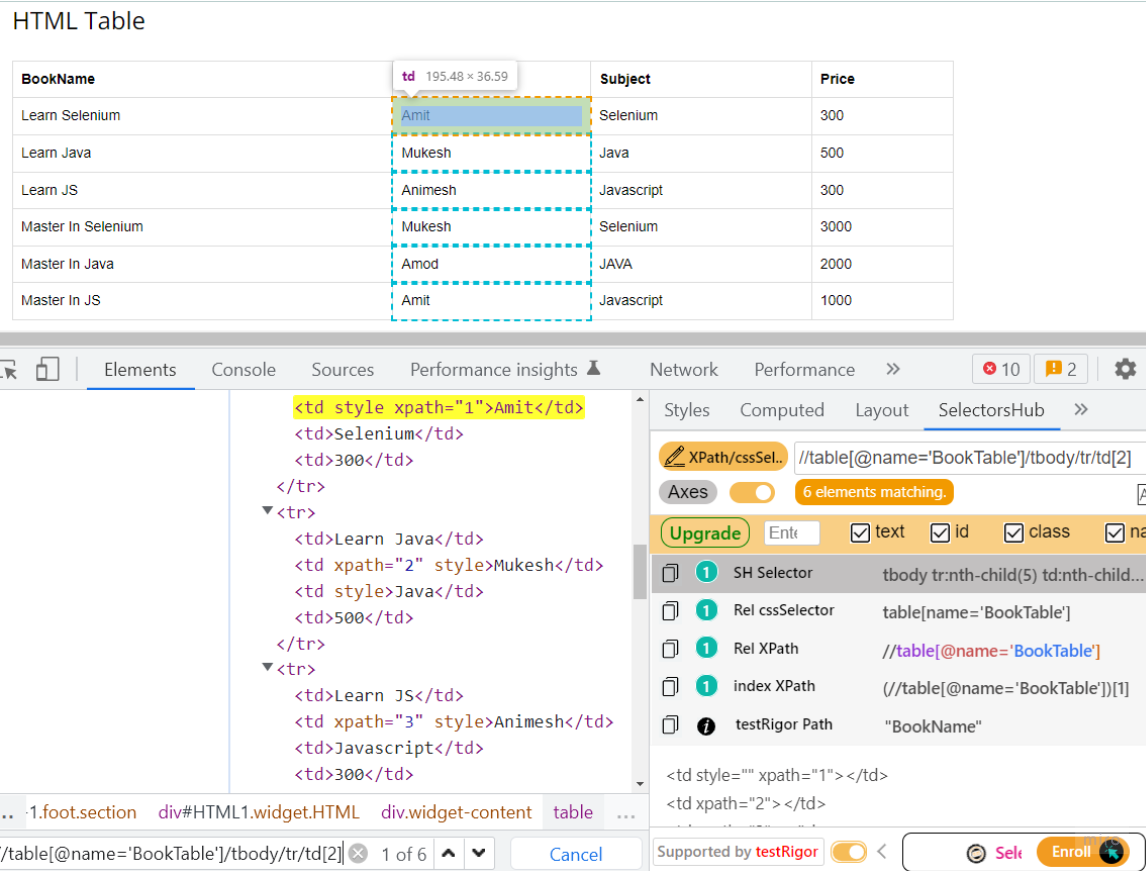Select the inspect element tool
The image size is (1146, 871).
point(11,369)
